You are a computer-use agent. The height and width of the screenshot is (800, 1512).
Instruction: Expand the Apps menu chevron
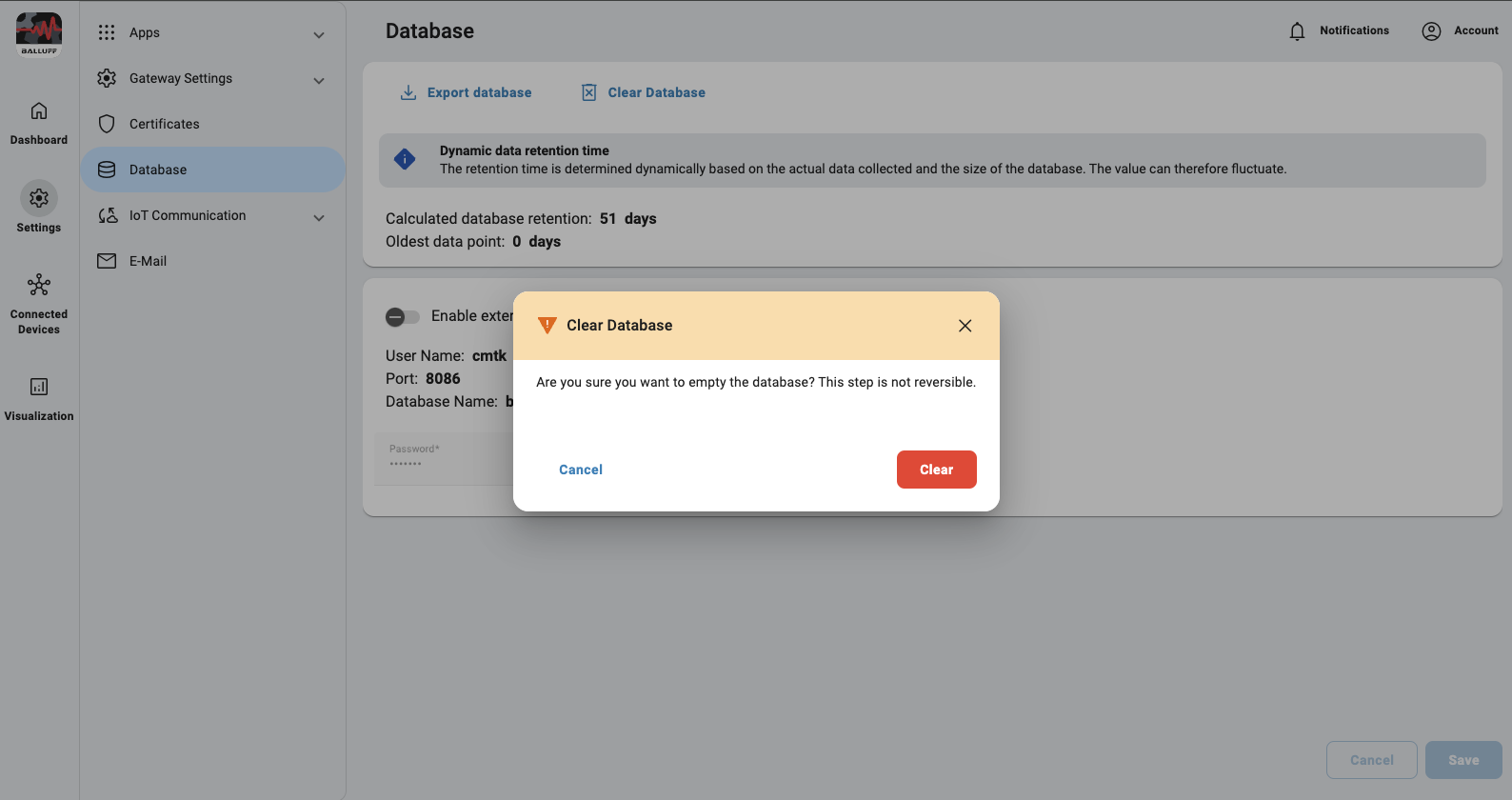(319, 34)
